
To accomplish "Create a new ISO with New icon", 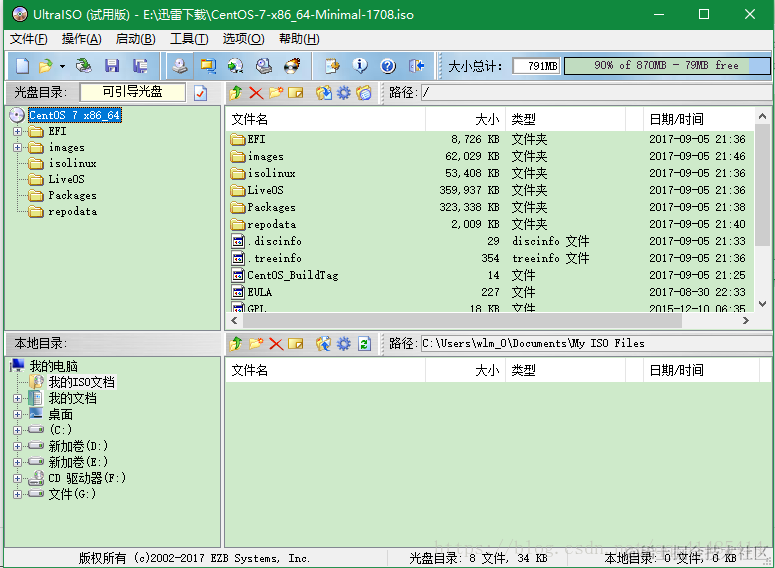I will click(22, 66).
